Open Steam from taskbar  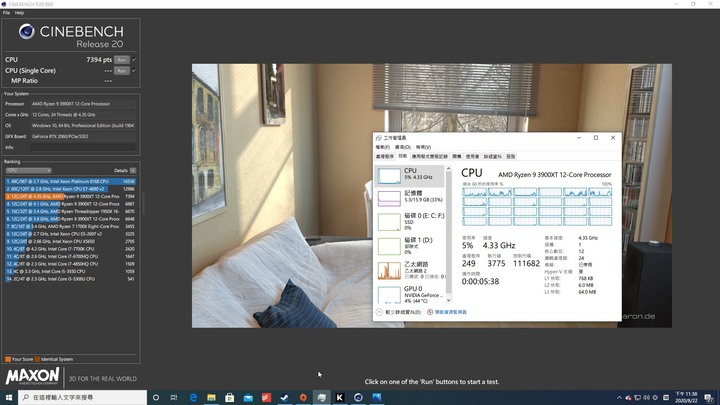285,397
